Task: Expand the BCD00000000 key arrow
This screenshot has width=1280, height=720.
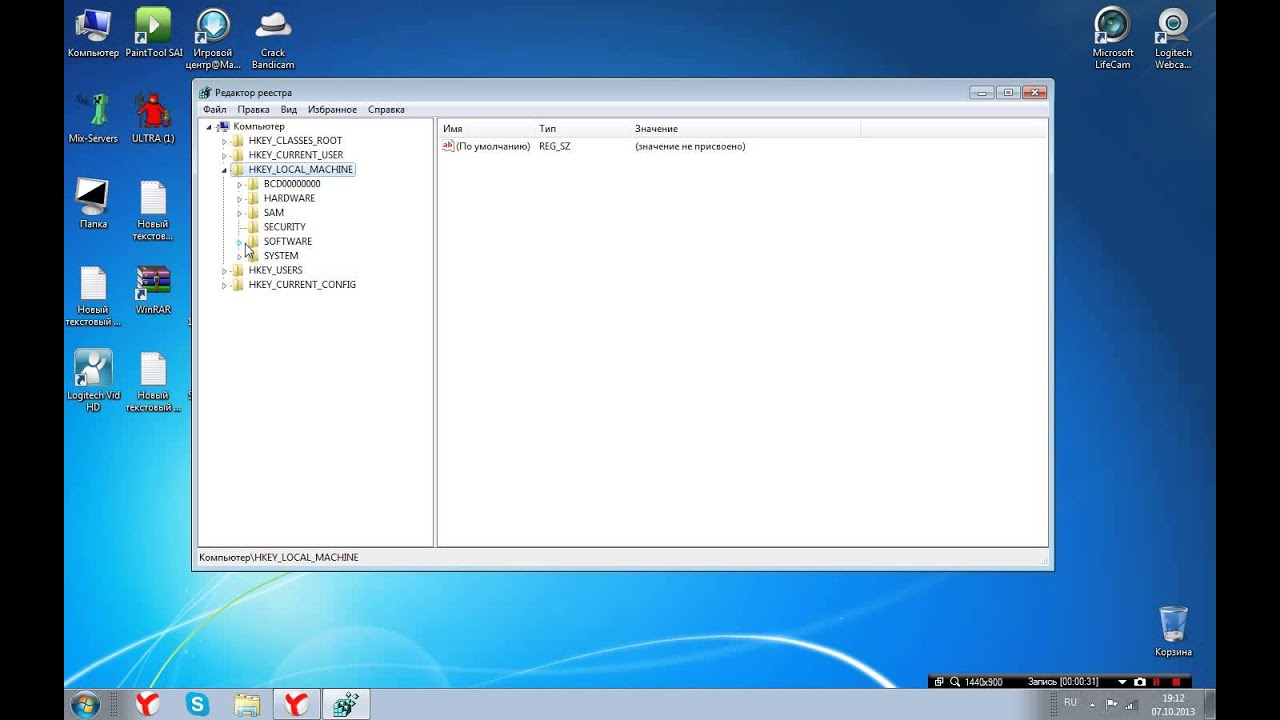Action: [239, 184]
